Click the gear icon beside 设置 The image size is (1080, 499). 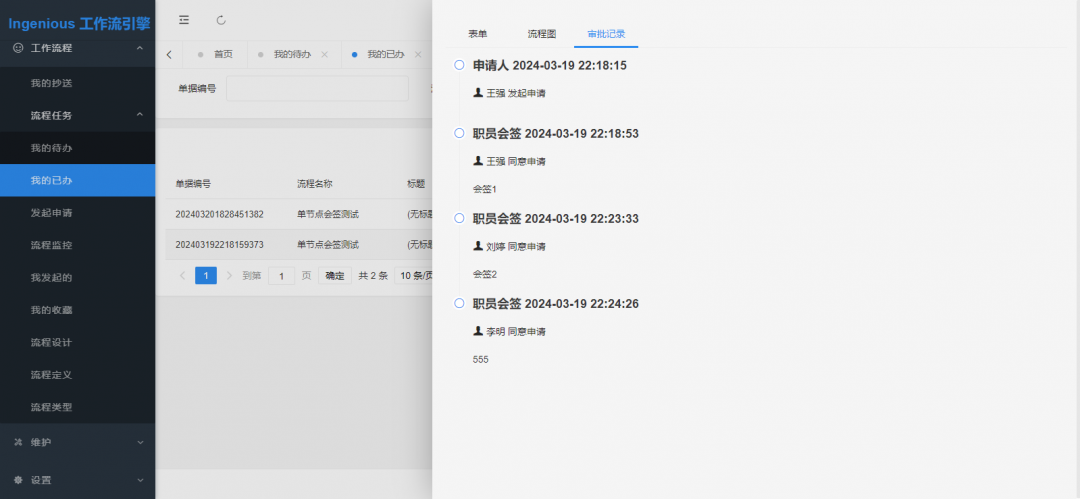click(19, 480)
